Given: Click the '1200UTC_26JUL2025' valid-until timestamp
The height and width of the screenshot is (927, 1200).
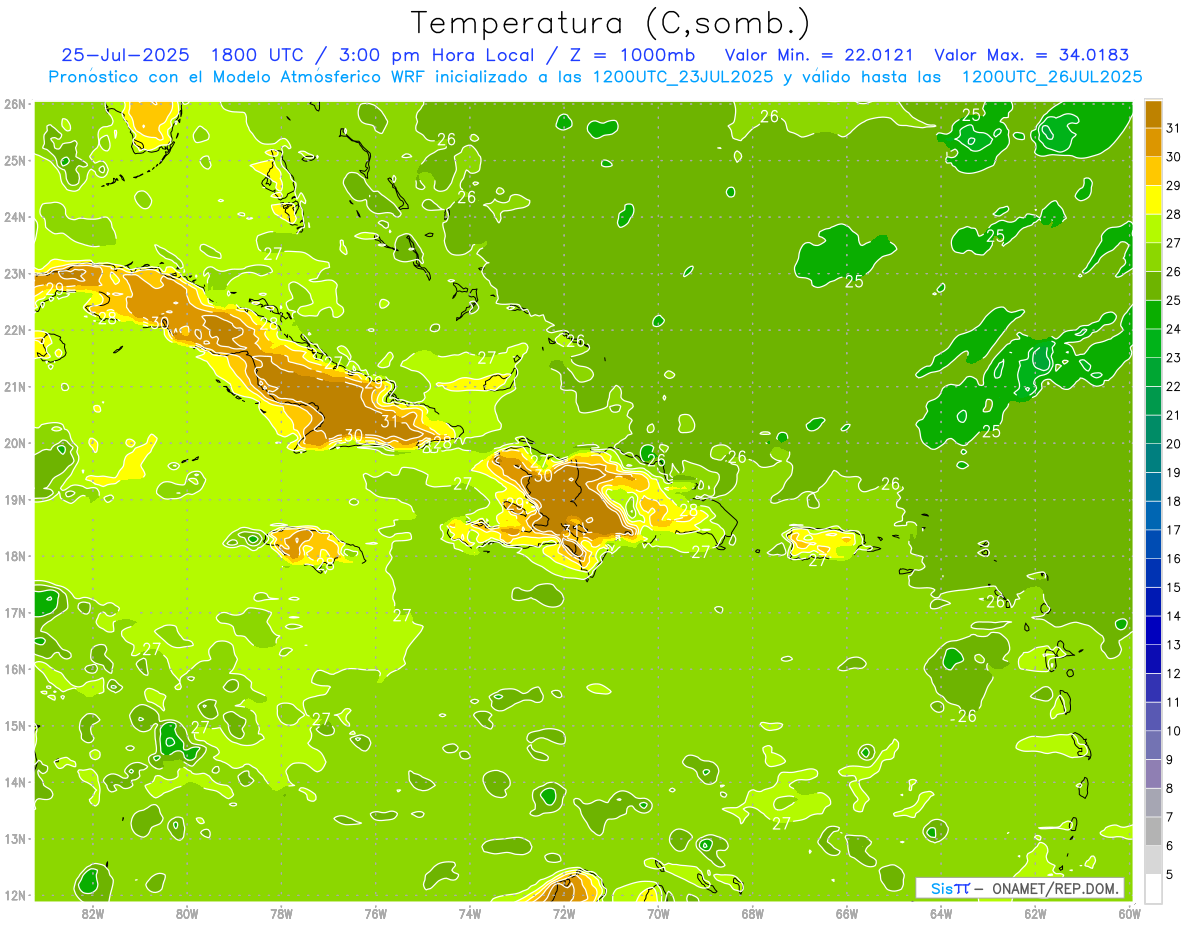Looking at the screenshot, I should [1052, 76].
